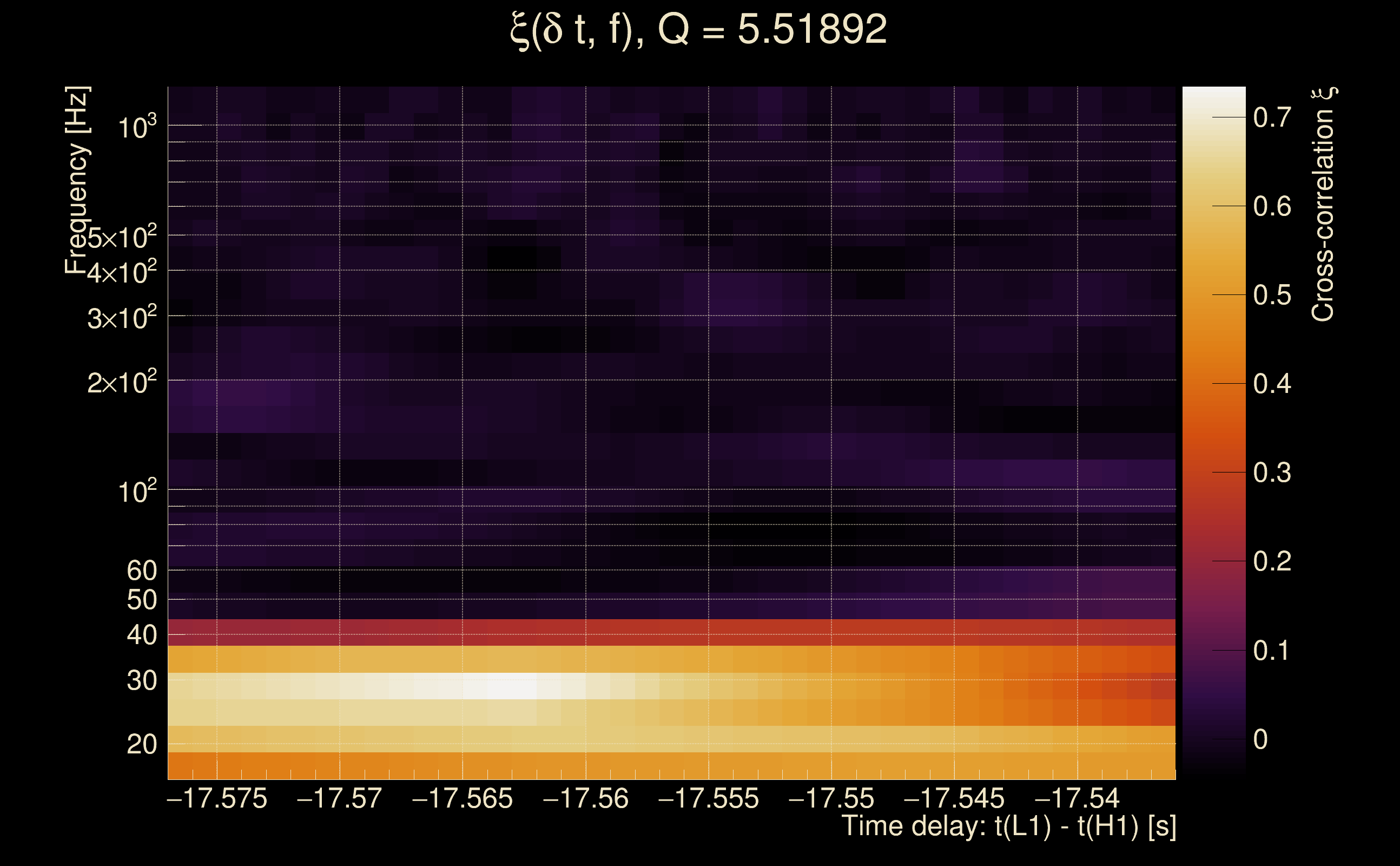
Task: Click the 0 tick label on colorbar
Action: 1260,739
